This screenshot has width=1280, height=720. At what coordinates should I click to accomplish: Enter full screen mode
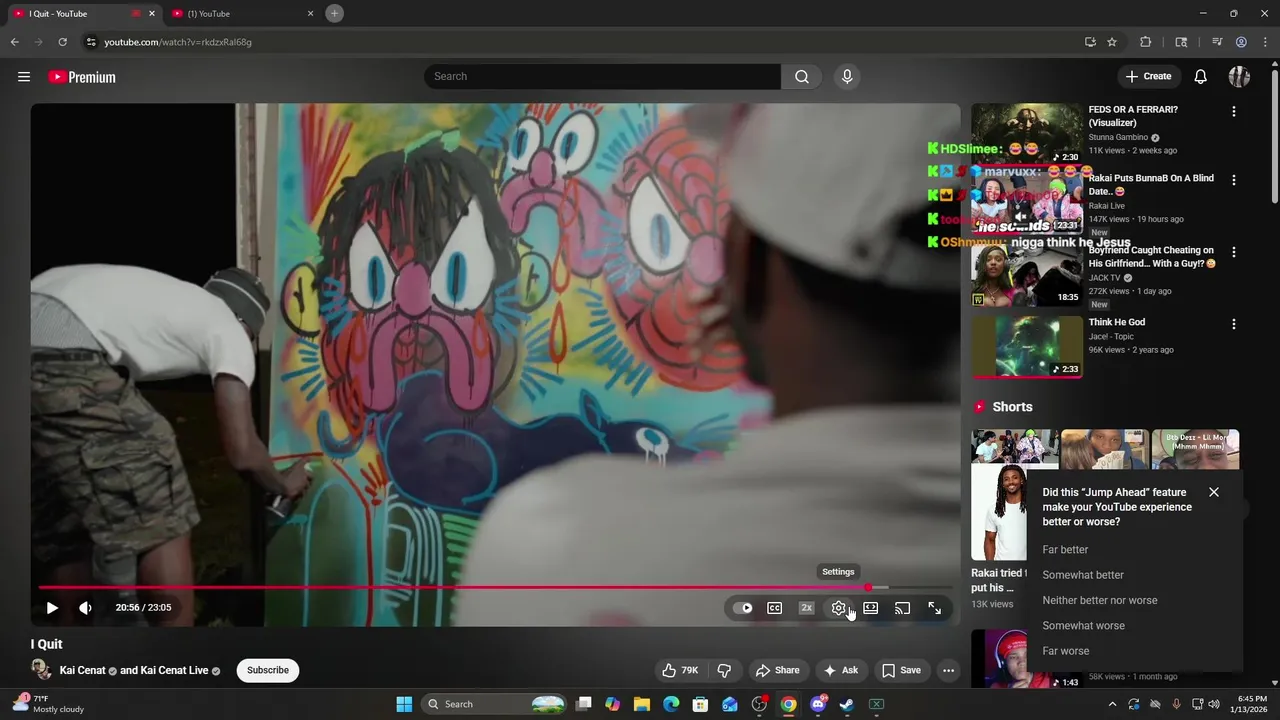(x=934, y=608)
